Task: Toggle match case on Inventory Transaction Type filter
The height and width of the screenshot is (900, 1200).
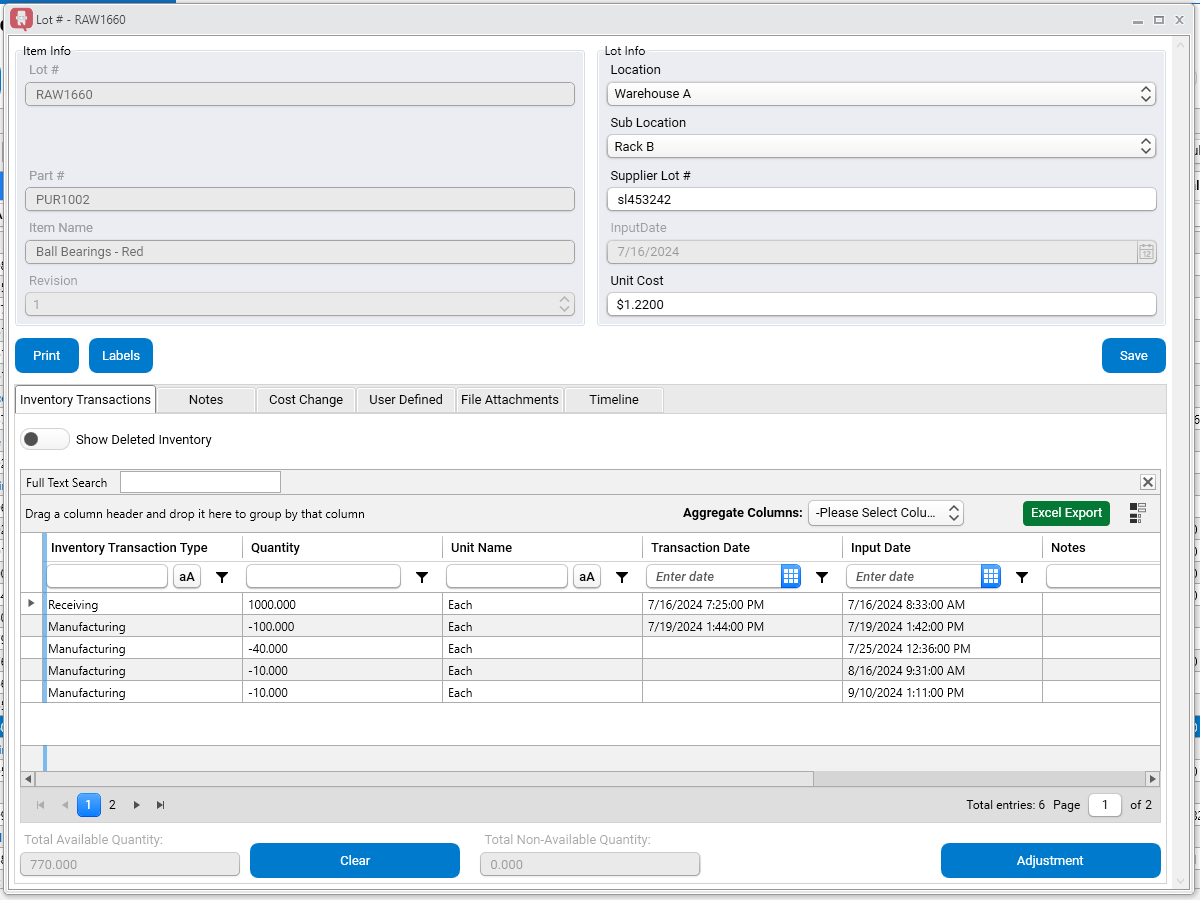Action: tap(186, 577)
